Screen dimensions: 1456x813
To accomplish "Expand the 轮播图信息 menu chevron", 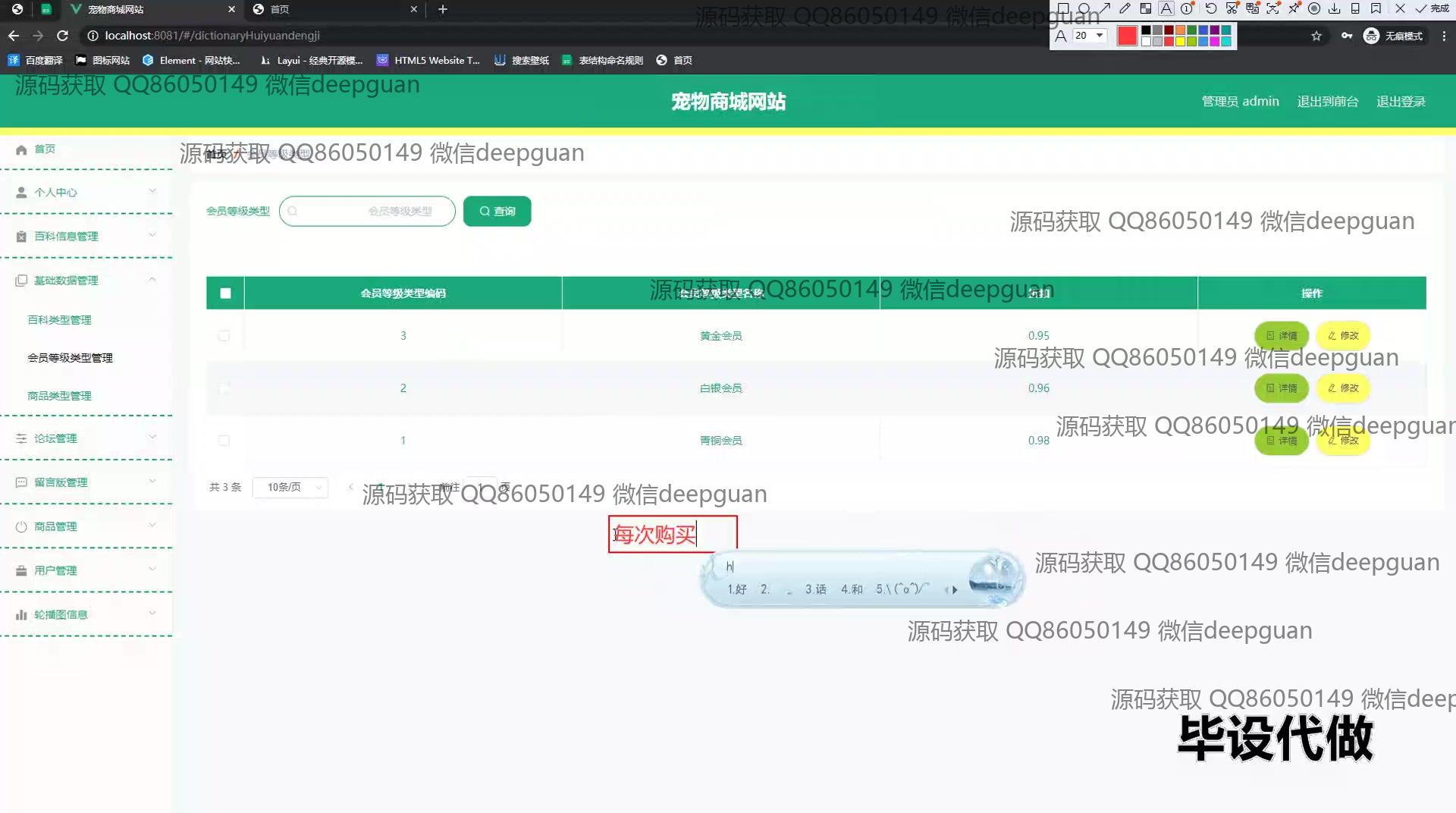I will click(152, 613).
